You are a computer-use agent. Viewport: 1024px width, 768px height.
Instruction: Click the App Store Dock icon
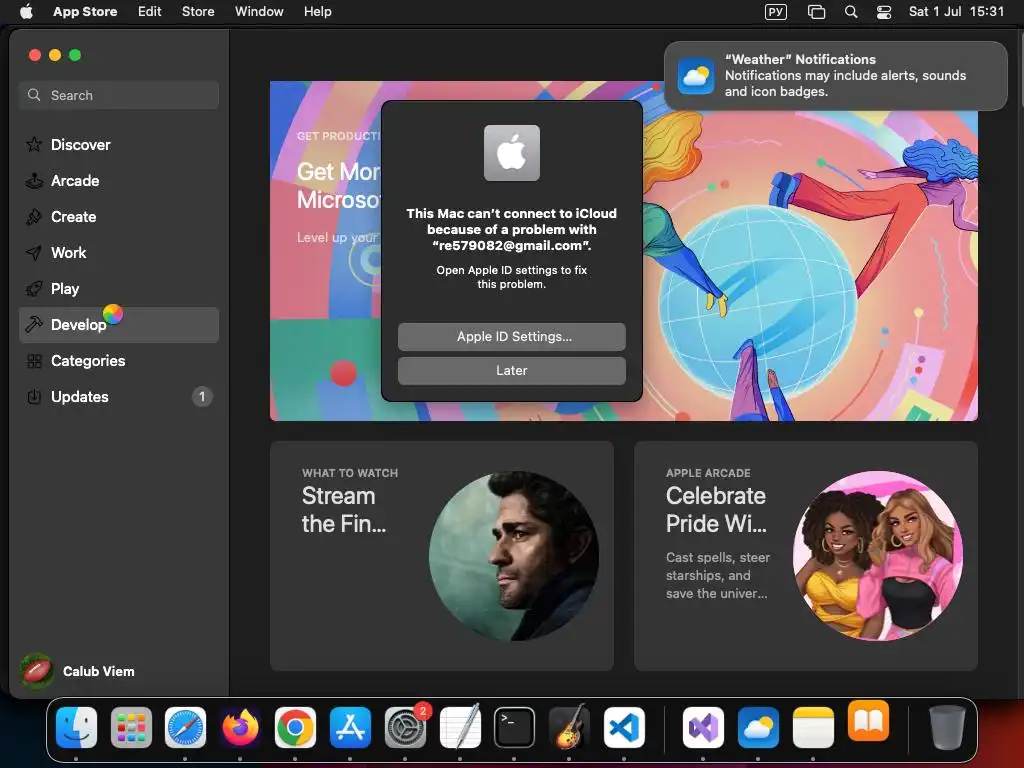(x=350, y=727)
